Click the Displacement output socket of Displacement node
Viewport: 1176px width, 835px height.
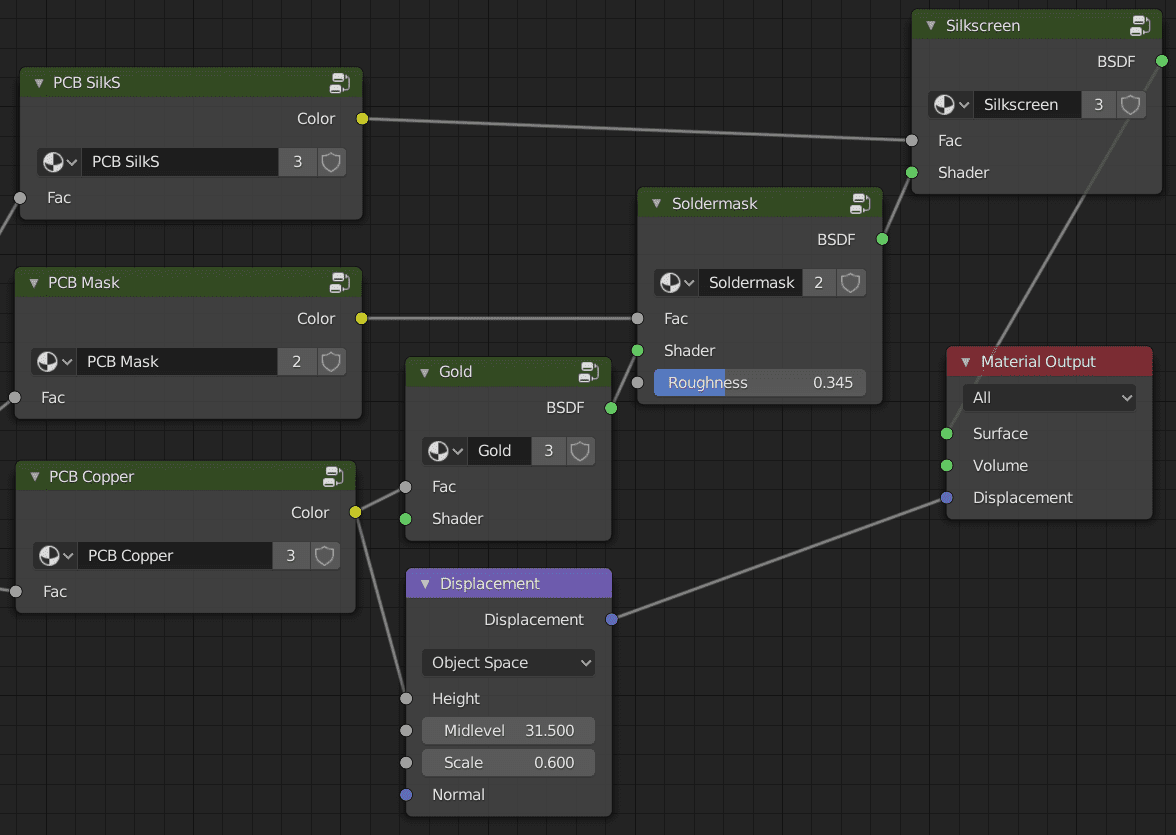point(612,619)
